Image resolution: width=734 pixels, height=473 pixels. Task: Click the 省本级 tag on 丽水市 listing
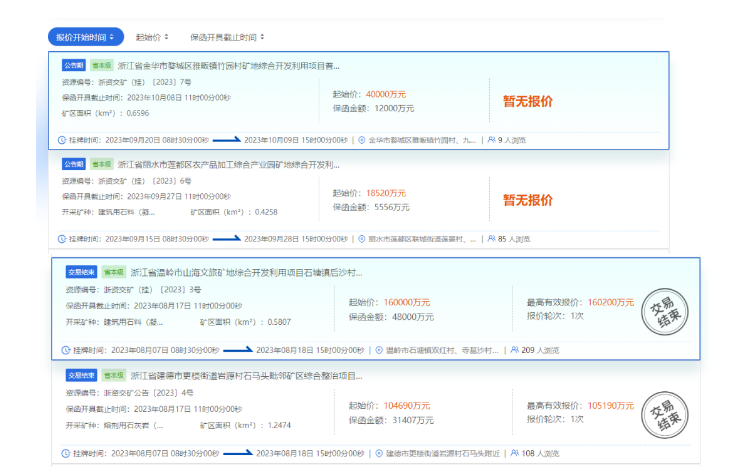[x=102, y=164]
